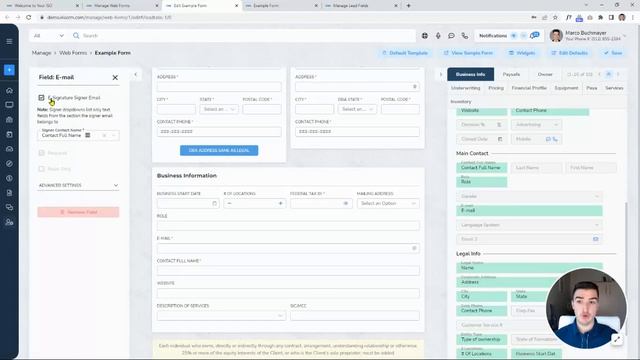Click the Save button
Screen dimensions: 640x360
pyautogui.click(x=613, y=53)
